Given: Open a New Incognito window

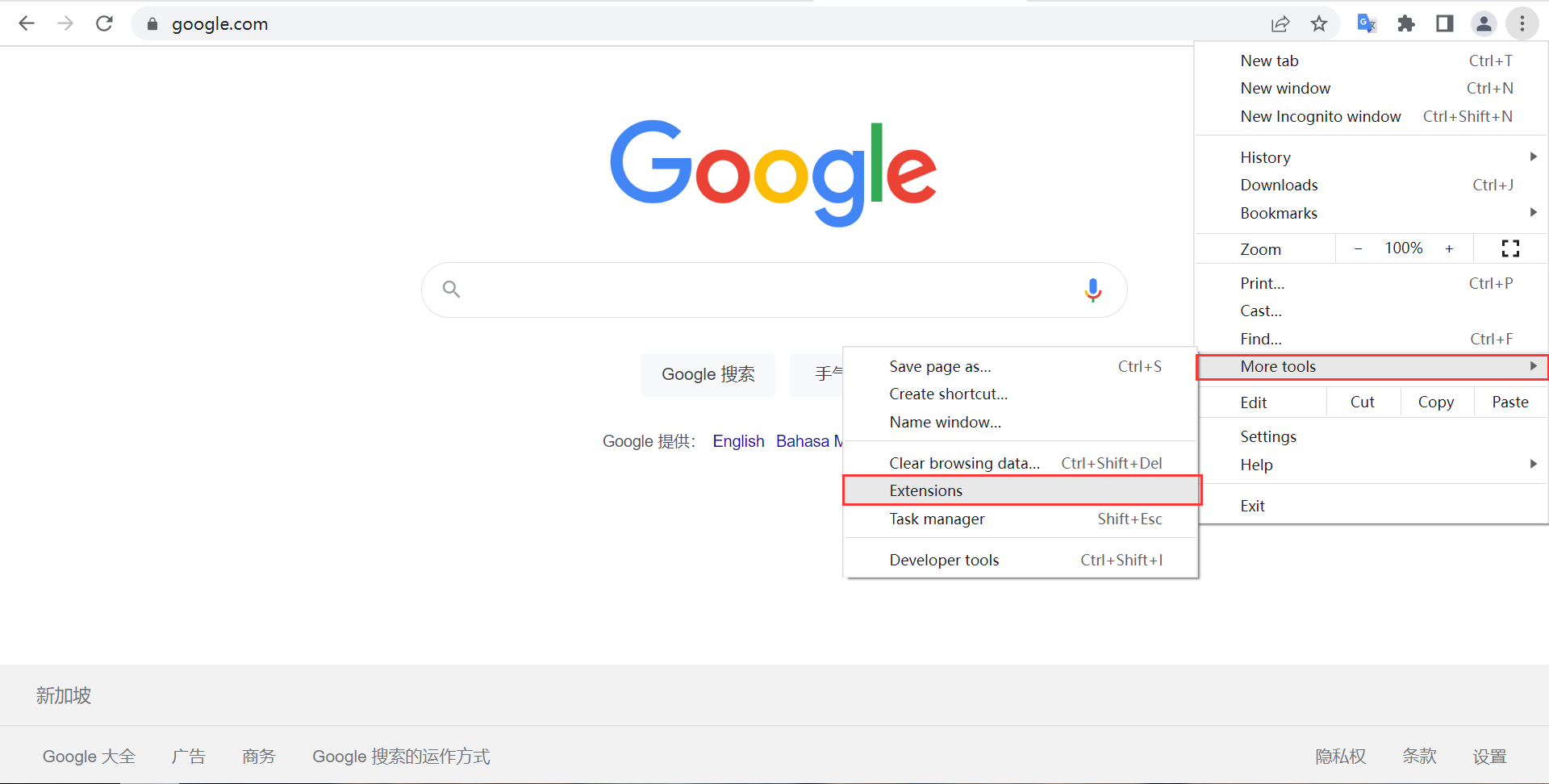Looking at the screenshot, I should tap(1372, 116).
